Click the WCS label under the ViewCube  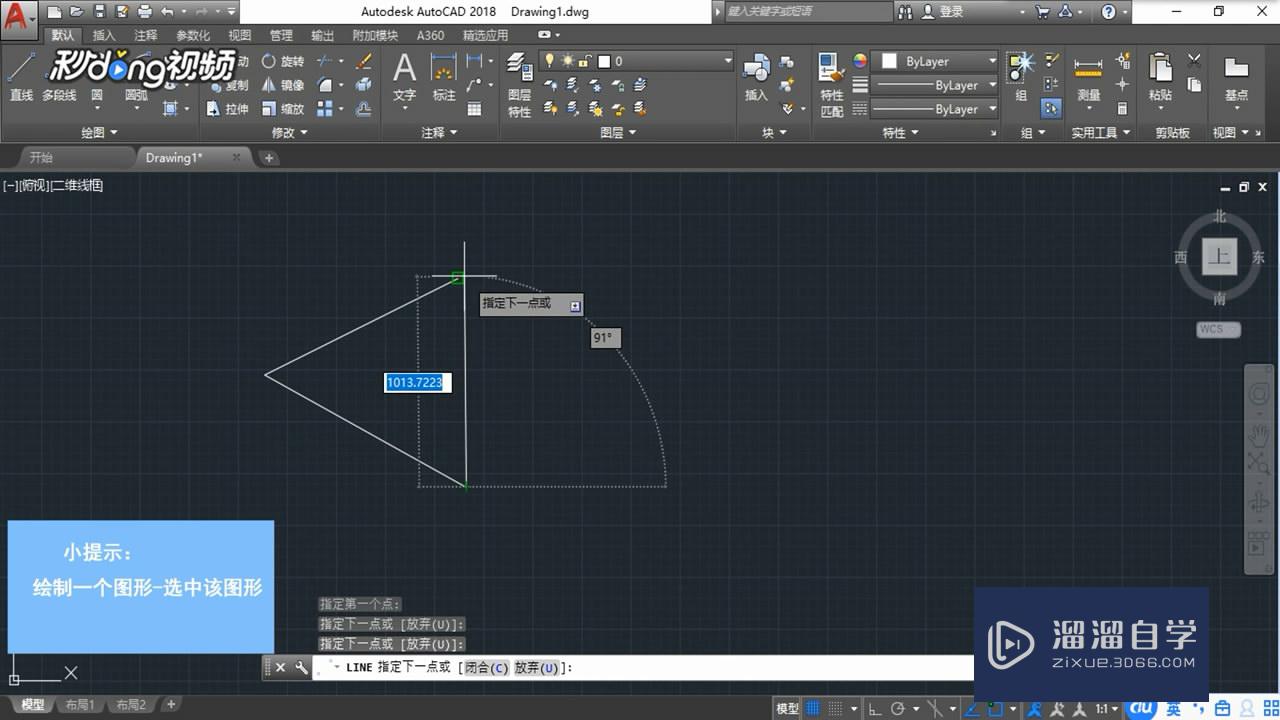(1218, 329)
